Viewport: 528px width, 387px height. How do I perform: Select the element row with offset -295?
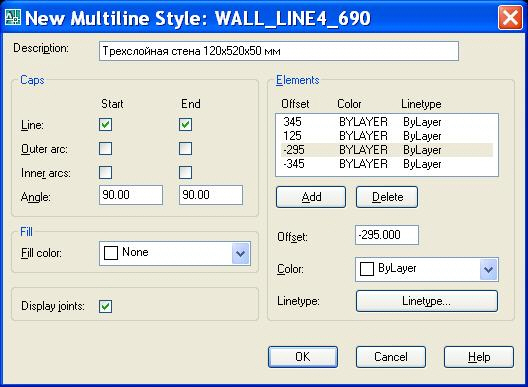click(387, 150)
